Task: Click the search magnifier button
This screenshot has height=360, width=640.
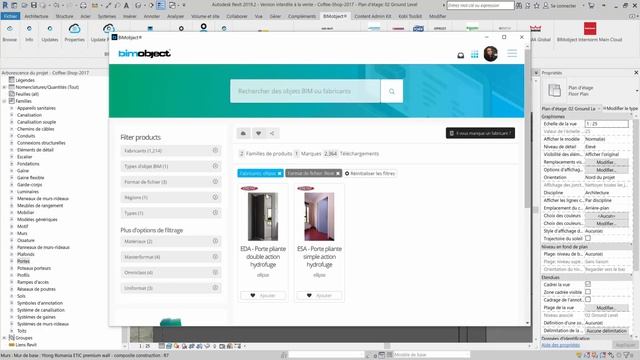Action: pos(391,91)
